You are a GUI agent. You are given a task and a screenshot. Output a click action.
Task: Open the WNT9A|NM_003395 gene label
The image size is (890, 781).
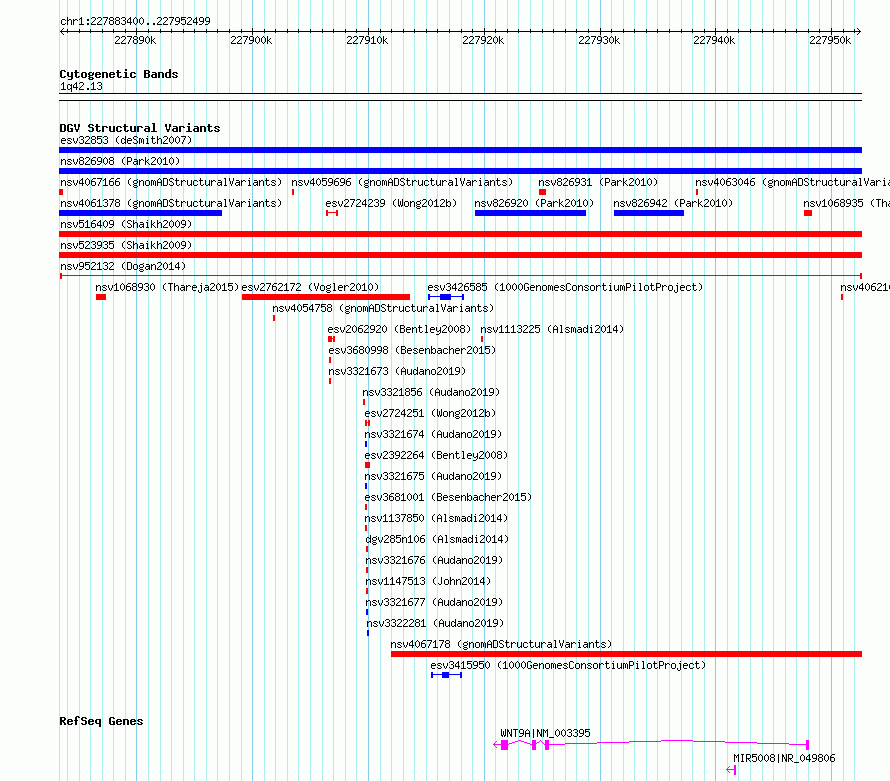click(x=545, y=733)
